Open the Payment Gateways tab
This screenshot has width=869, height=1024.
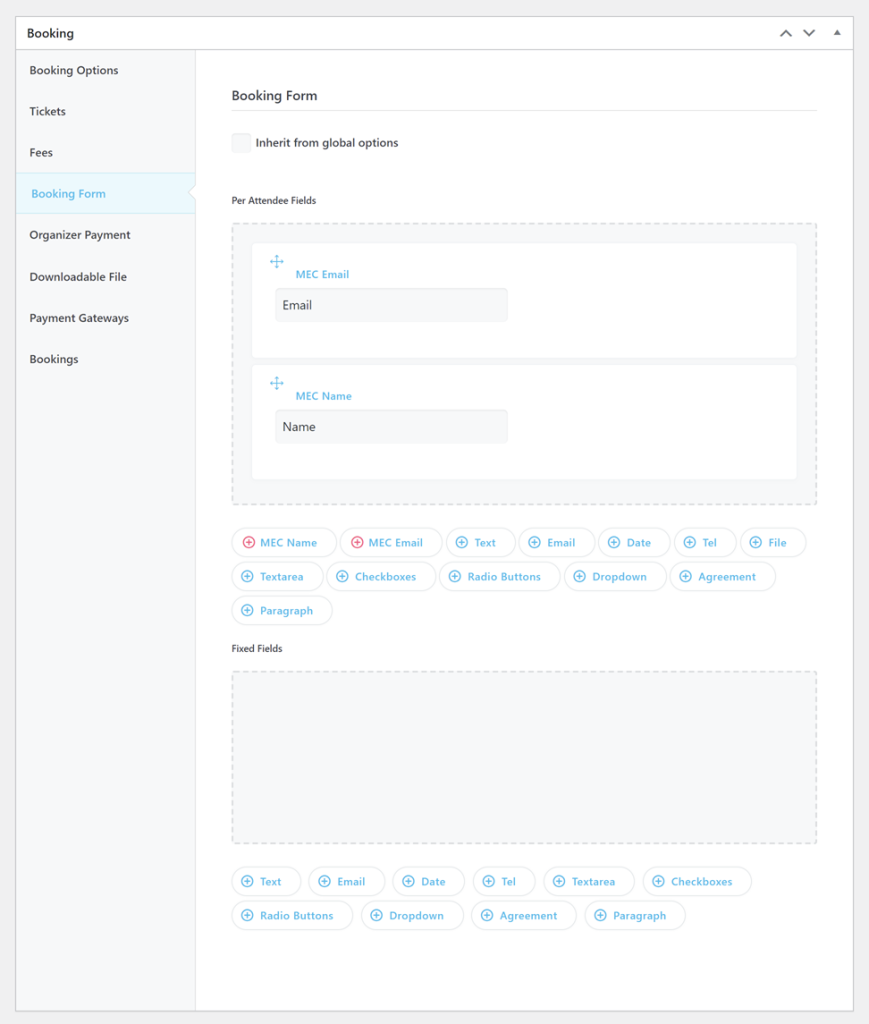pos(79,317)
